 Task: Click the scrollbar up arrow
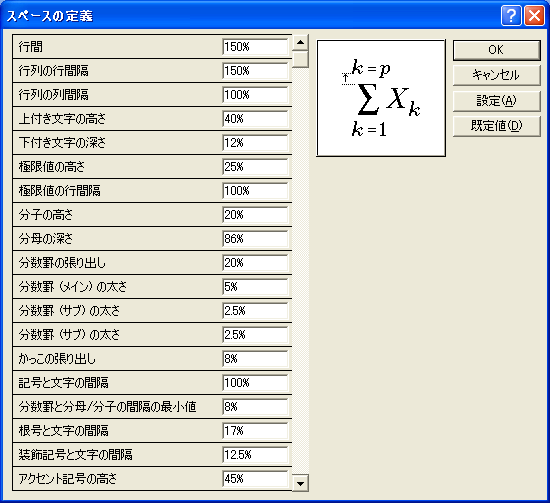click(x=300, y=43)
